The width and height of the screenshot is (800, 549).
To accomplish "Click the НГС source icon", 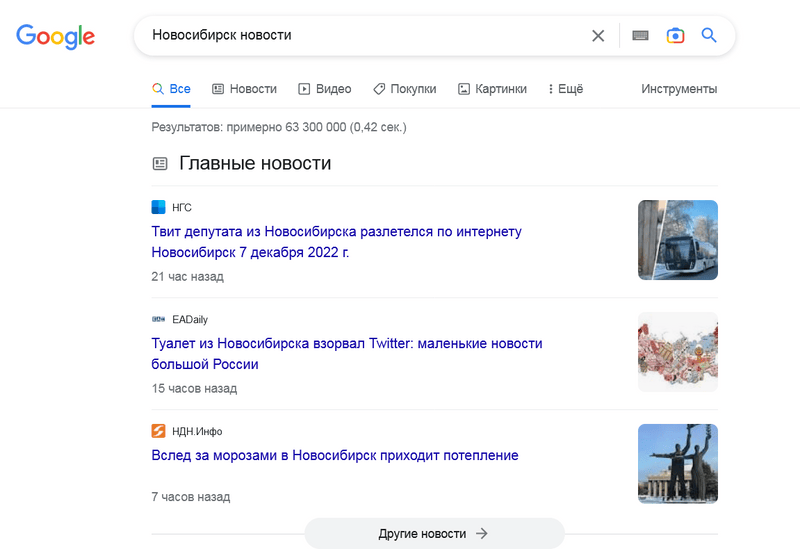I will click(x=158, y=207).
